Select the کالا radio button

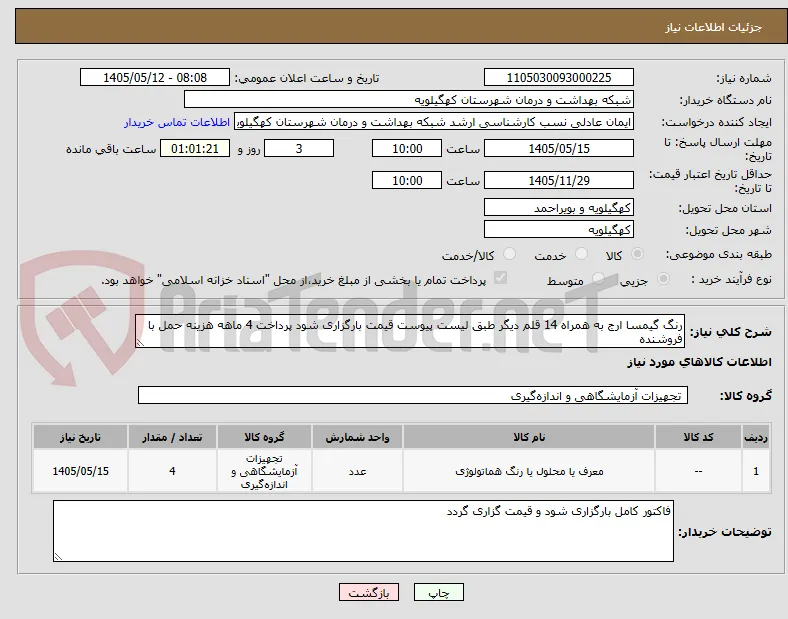[637, 254]
